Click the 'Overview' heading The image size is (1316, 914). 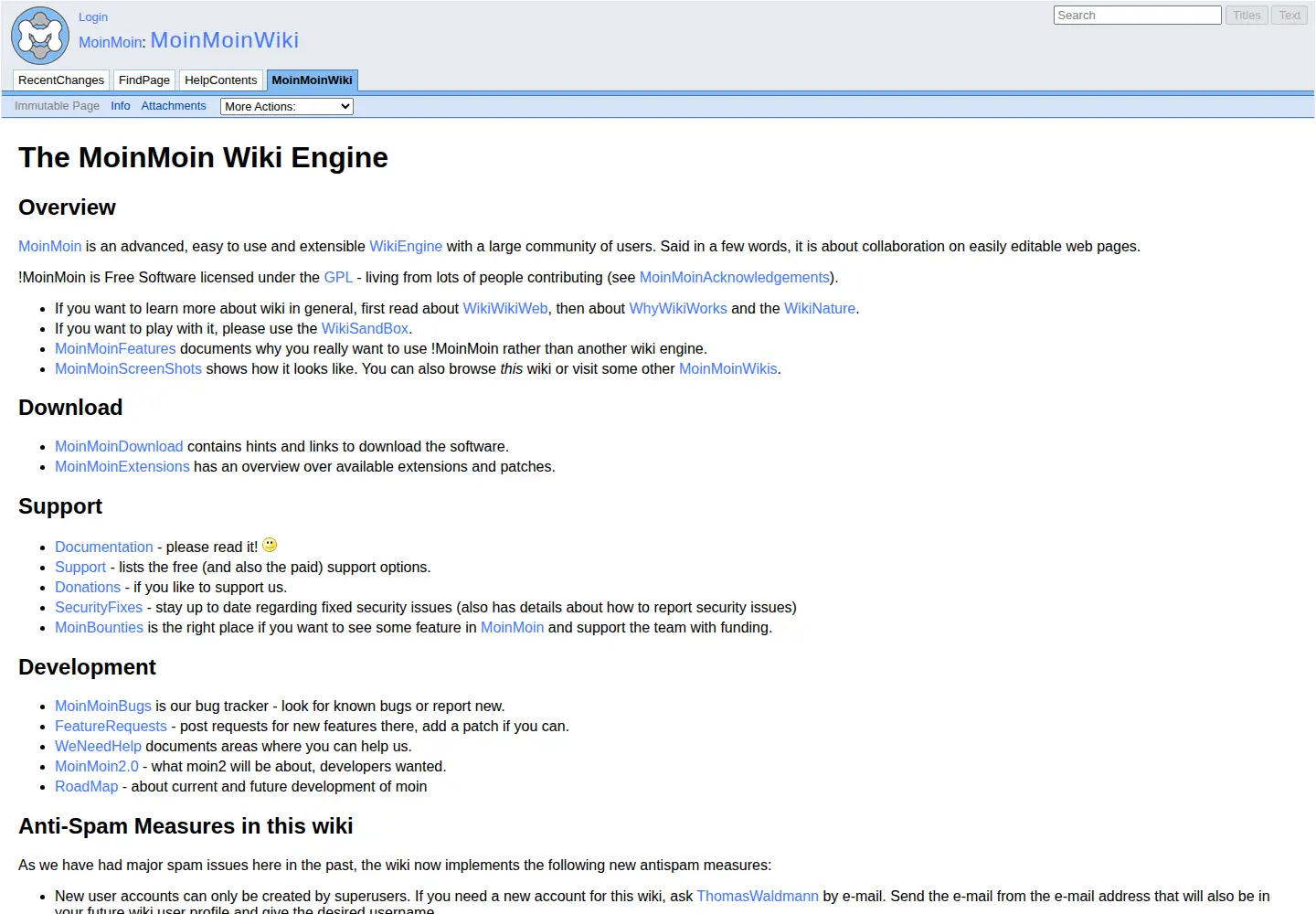tap(67, 207)
